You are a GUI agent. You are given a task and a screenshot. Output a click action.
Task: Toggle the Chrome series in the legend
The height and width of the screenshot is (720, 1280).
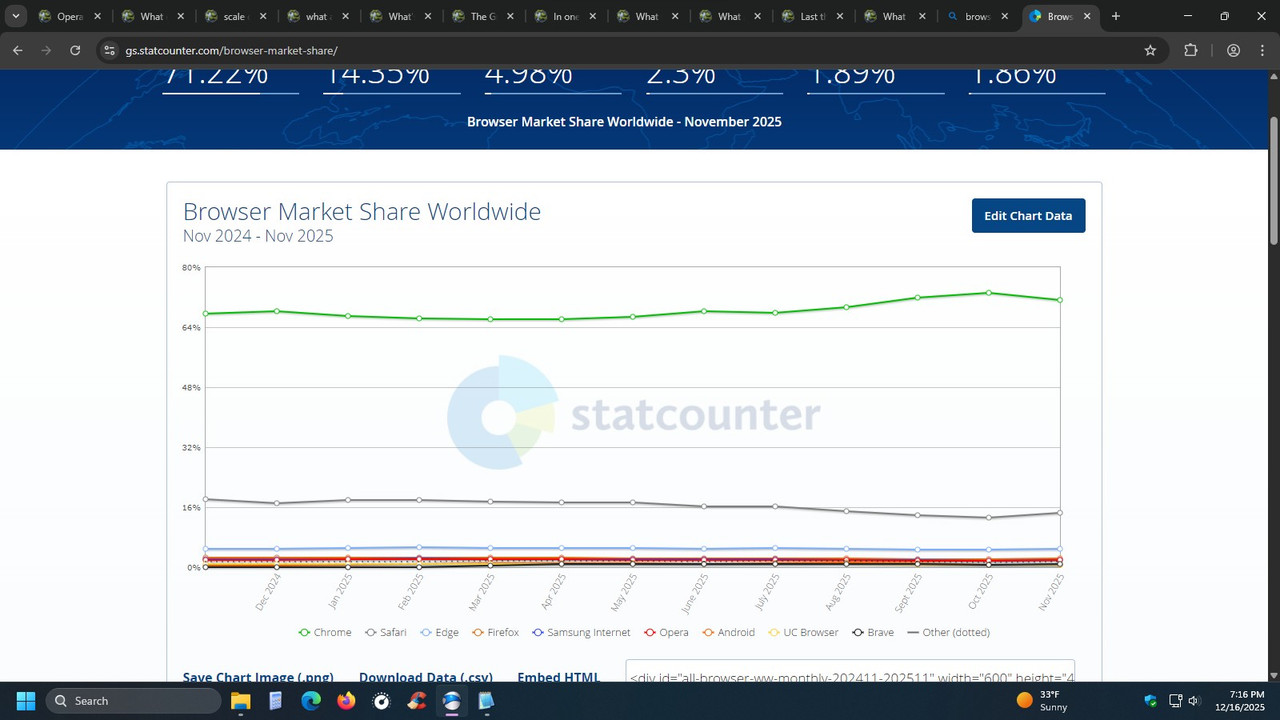click(x=326, y=632)
